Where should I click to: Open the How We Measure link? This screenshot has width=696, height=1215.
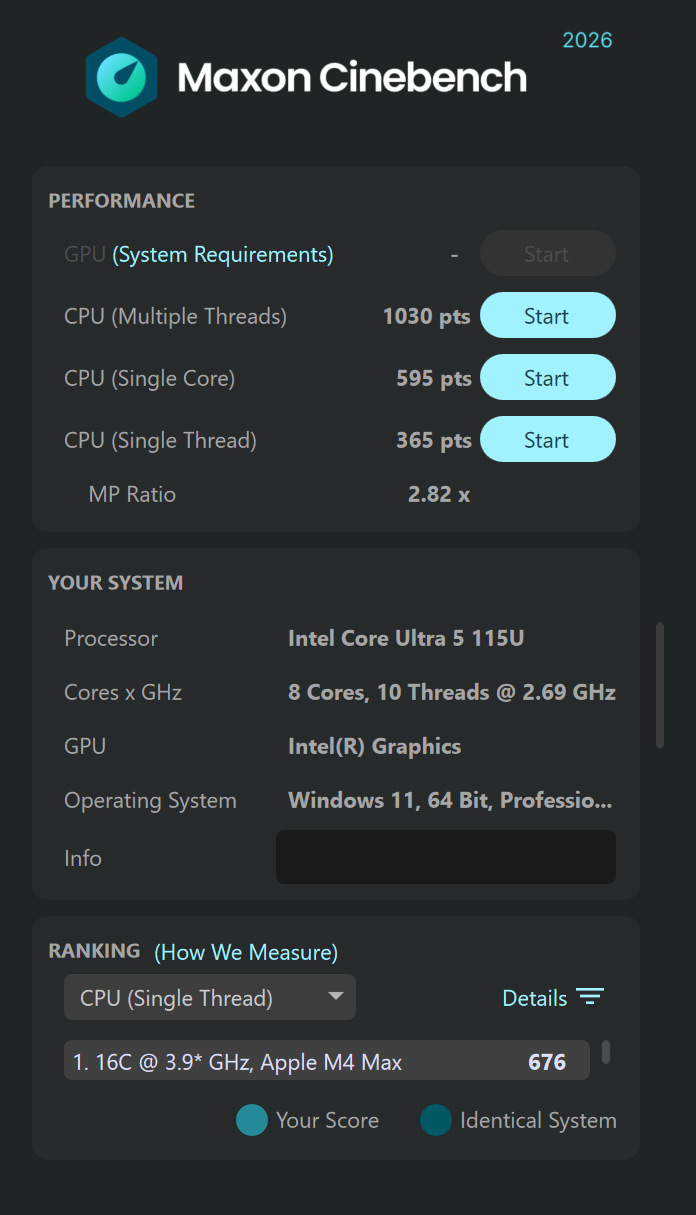(x=246, y=952)
